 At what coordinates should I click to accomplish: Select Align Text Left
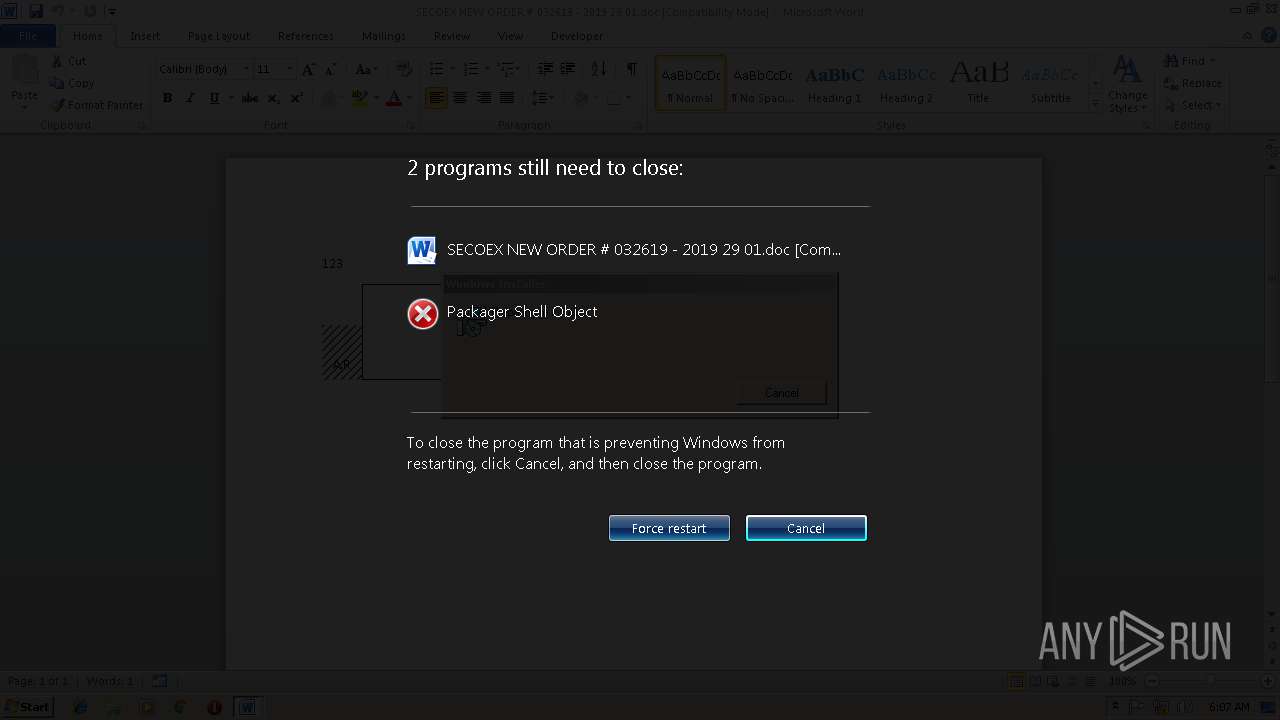coord(436,98)
